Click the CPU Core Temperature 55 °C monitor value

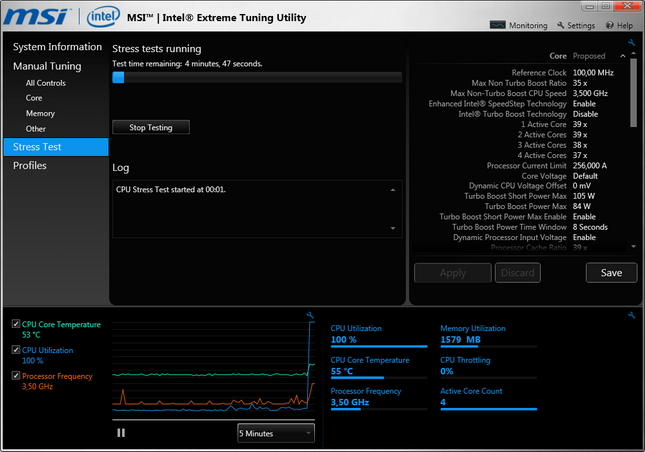tap(341, 371)
